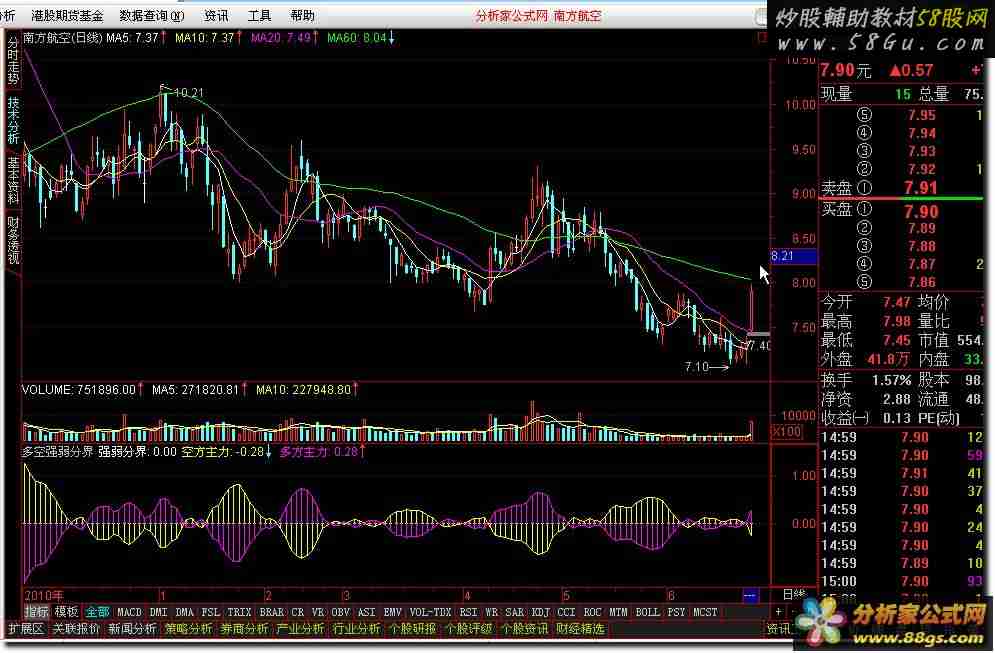Choose the FSL indicator
The height and width of the screenshot is (653, 995).
[211, 612]
